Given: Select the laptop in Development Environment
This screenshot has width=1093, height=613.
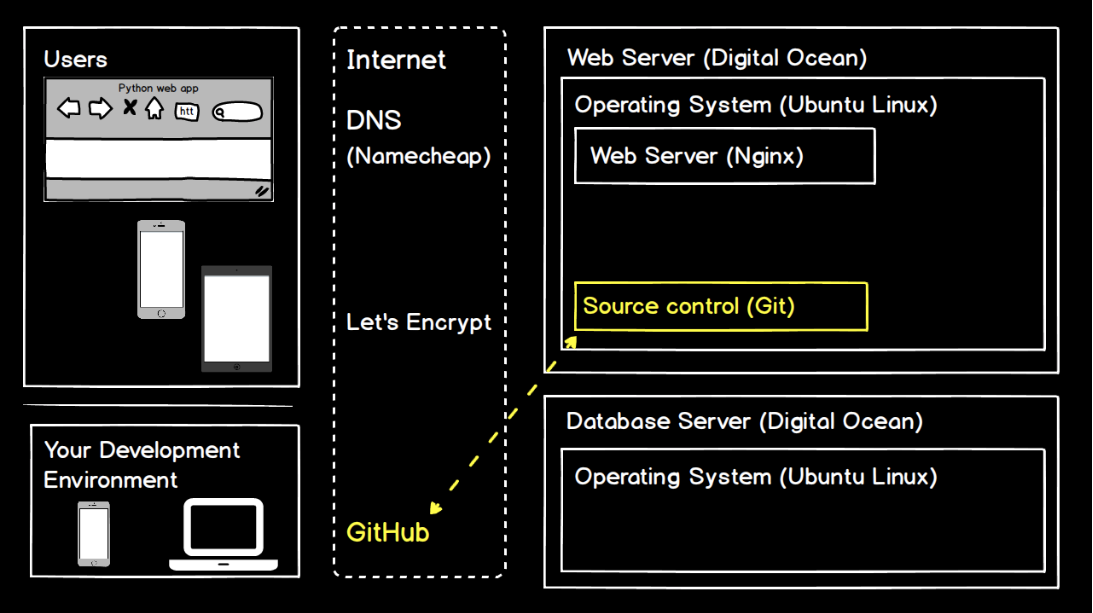Looking at the screenshot, I should tap(223, 534).
